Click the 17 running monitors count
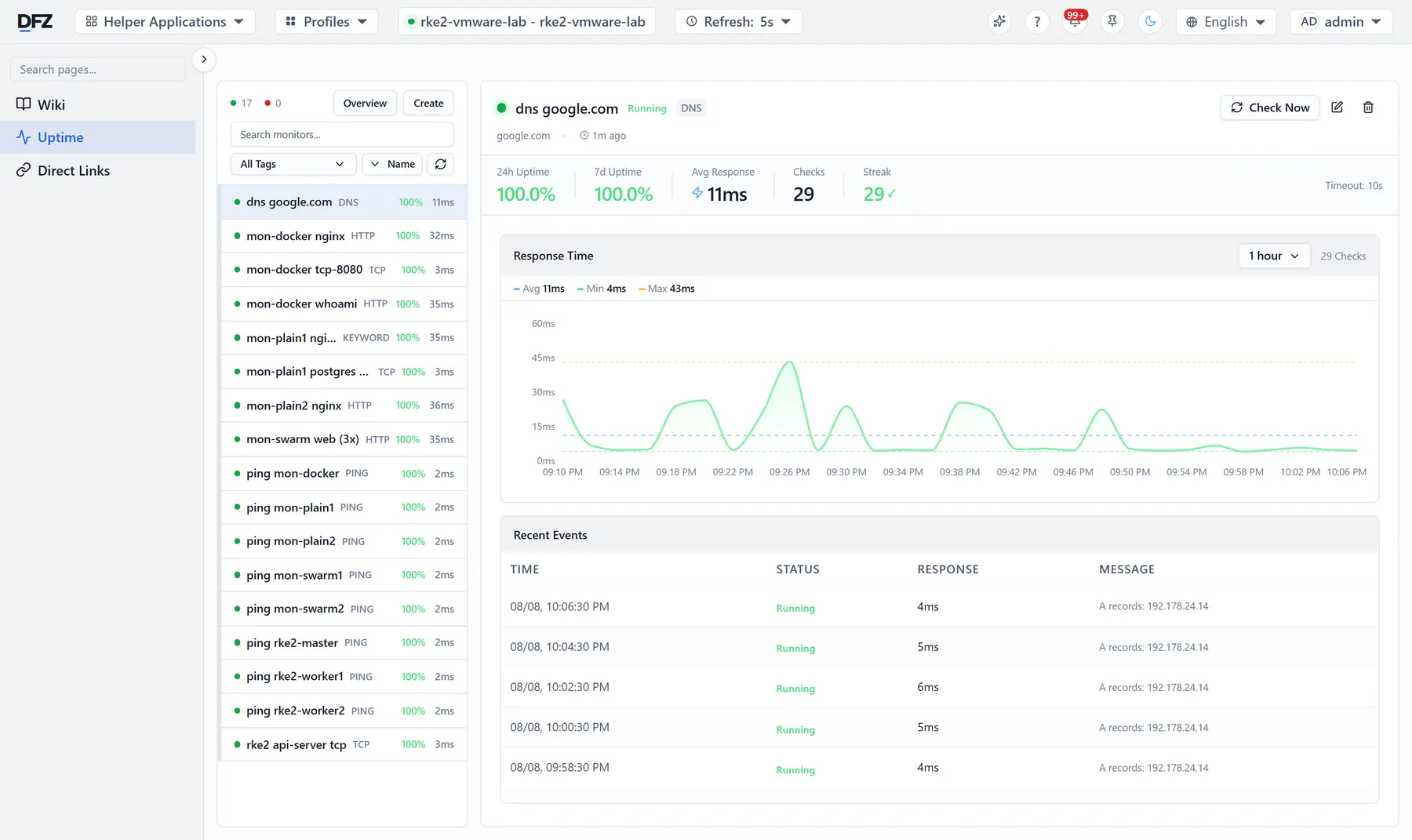Viewport: 1412px width, 840px height. coord(241,104)
